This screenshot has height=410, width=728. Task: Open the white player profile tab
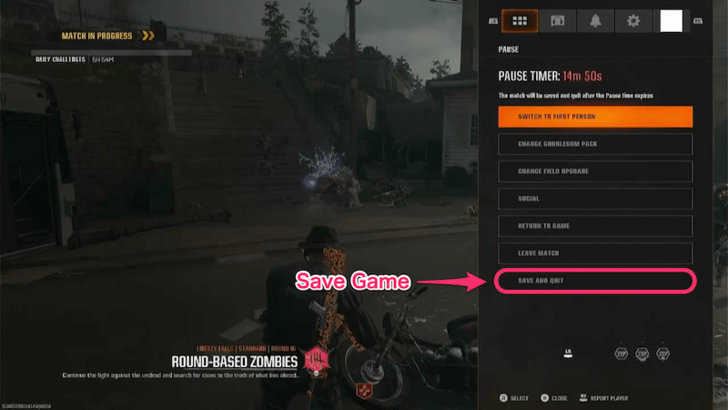(x=671, y=21)
